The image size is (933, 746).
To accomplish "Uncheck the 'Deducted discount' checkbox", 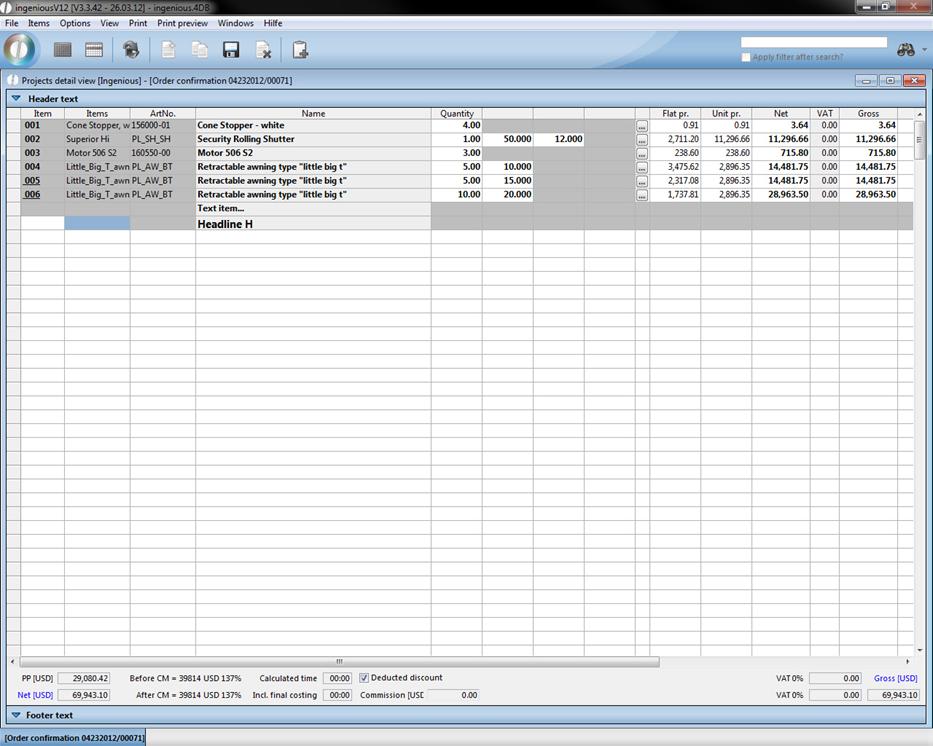I will [x=364, y=678].
